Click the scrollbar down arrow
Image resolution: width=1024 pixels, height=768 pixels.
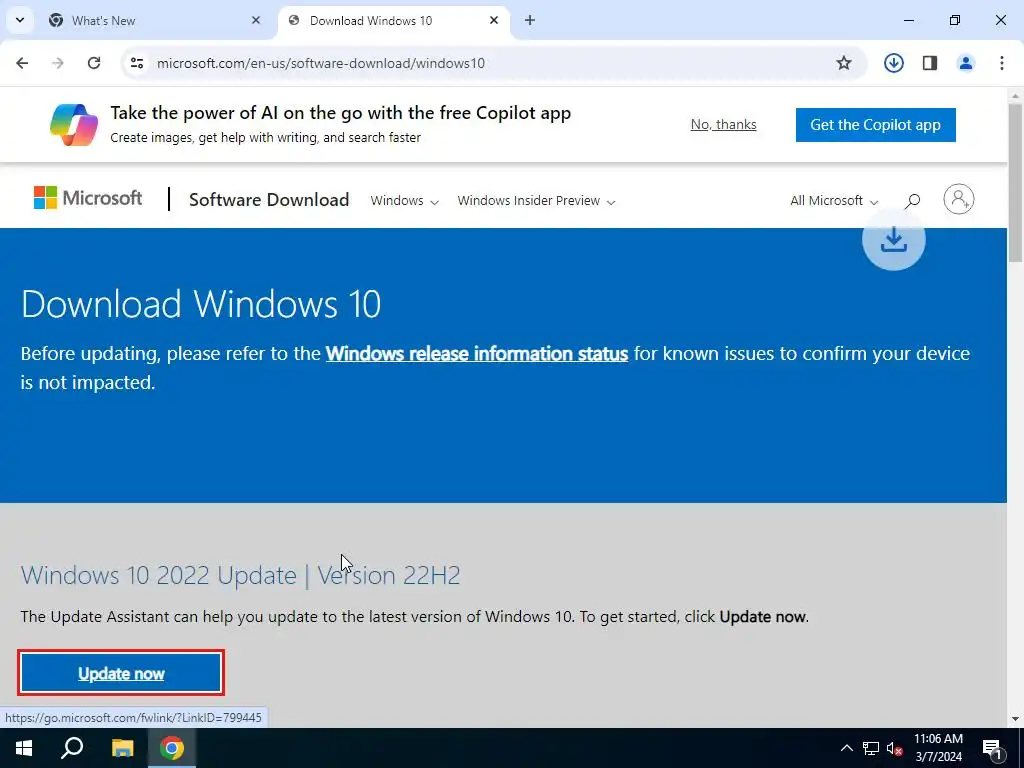[1015, 719]
